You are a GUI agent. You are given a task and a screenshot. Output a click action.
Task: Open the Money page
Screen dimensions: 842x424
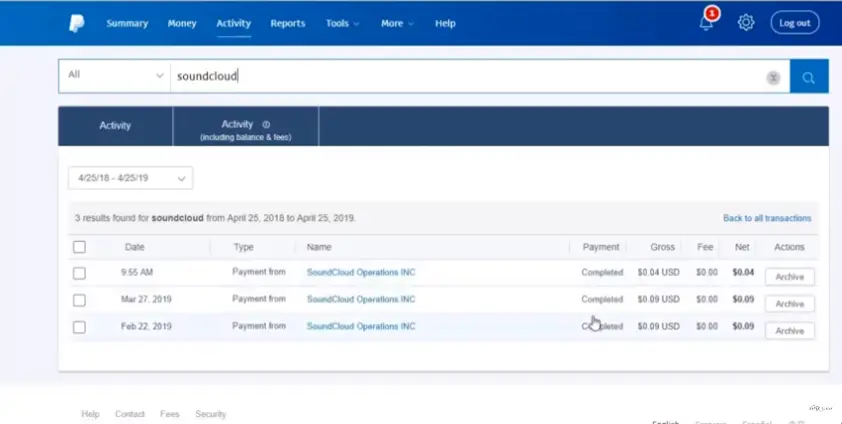[182, 24]
